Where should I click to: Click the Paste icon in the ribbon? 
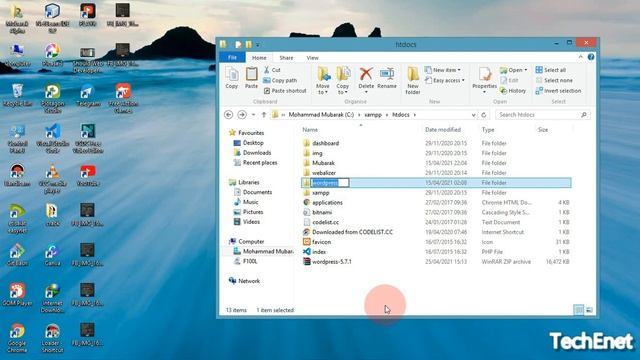click(x=251, y=78)
